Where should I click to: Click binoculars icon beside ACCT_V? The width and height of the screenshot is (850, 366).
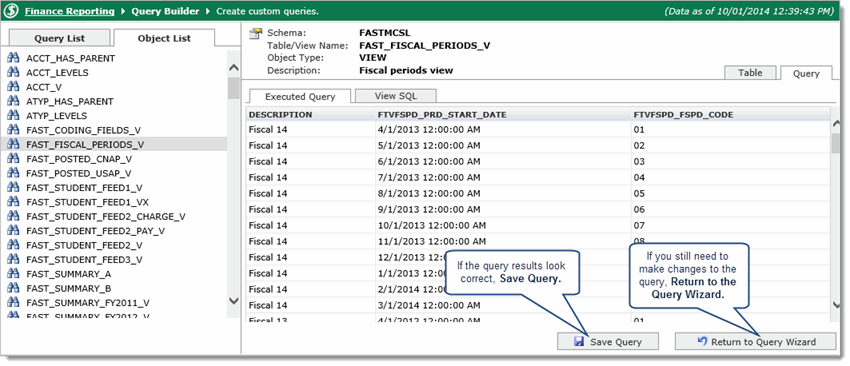(13, 87)
